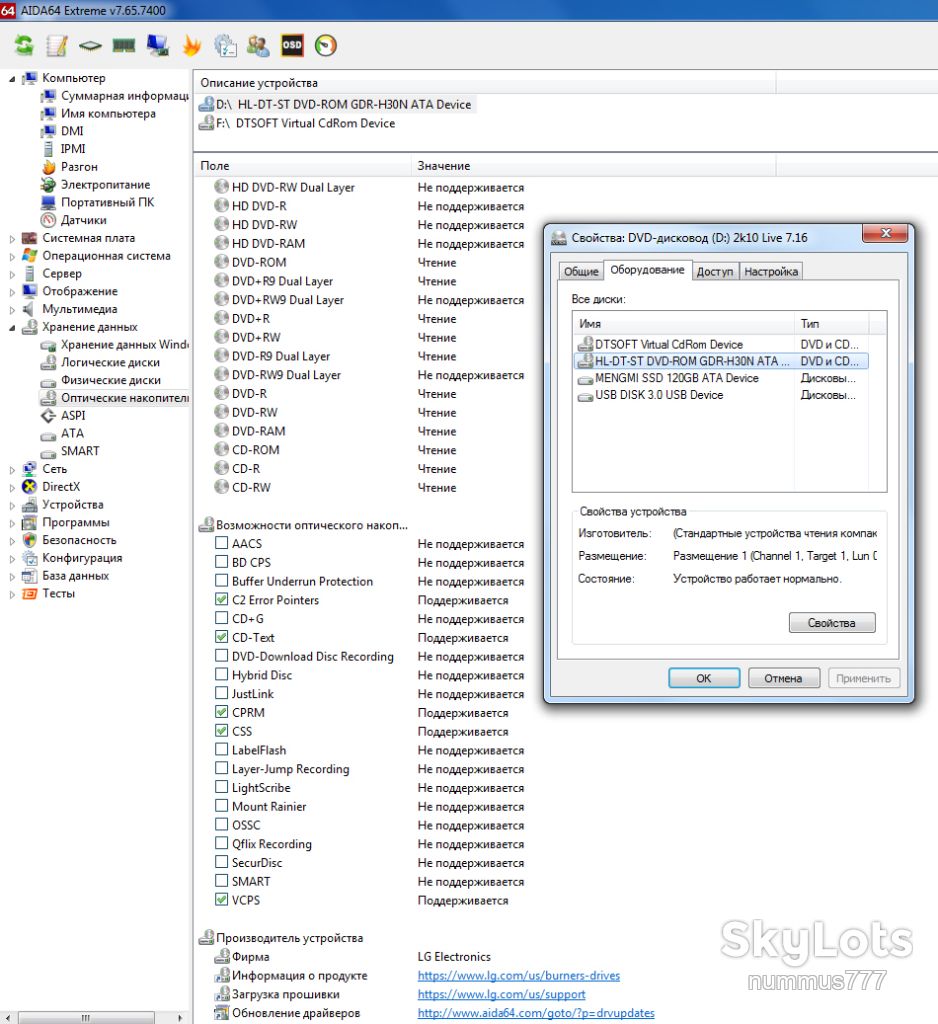Open the Report wizard toolbar icon
This screenshot has height=1024, width=938.
coord(57,45)
